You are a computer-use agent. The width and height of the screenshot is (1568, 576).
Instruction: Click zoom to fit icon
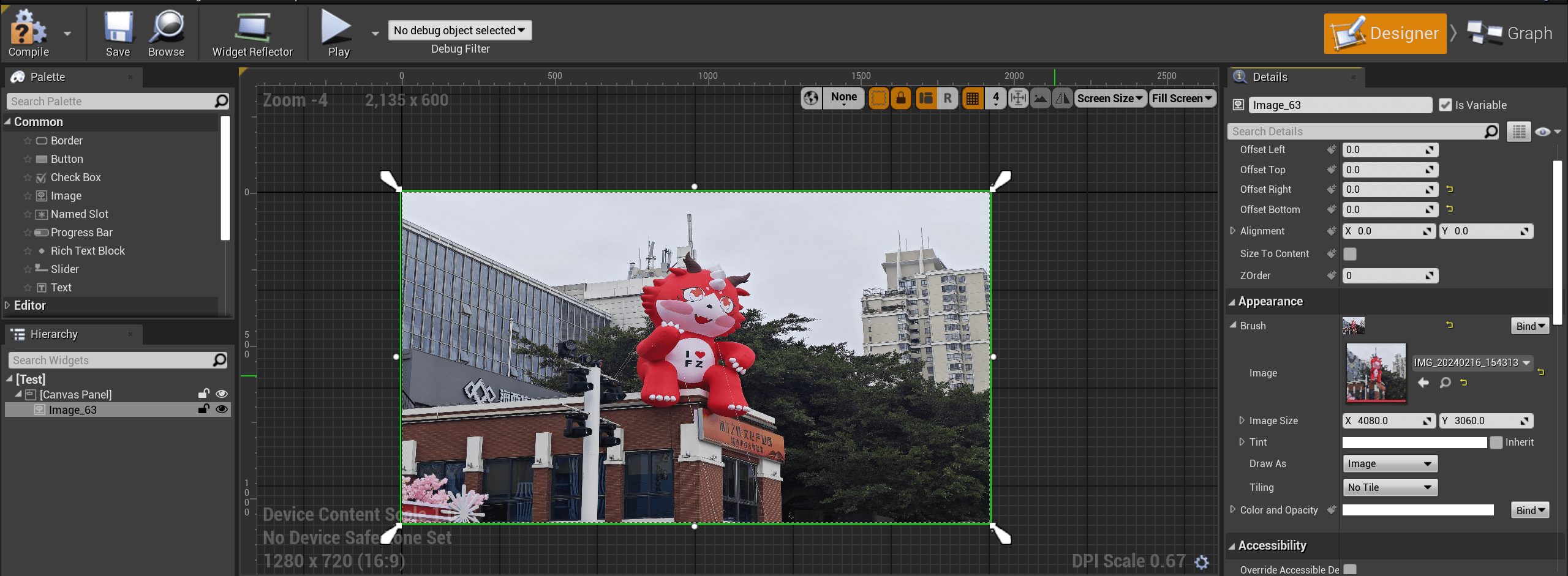(1018, 98)
